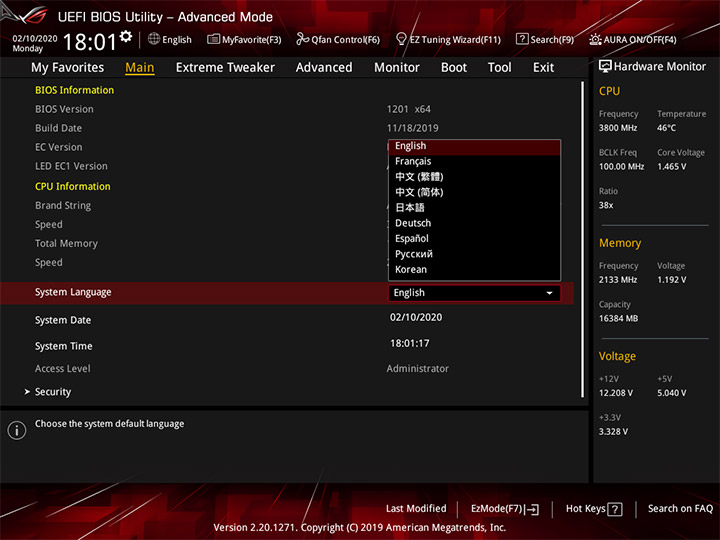Screen dimensions: 720x540
Task: Click the System Time value 18:01:17
Action: pyautogui.click(x=410, y=343)
